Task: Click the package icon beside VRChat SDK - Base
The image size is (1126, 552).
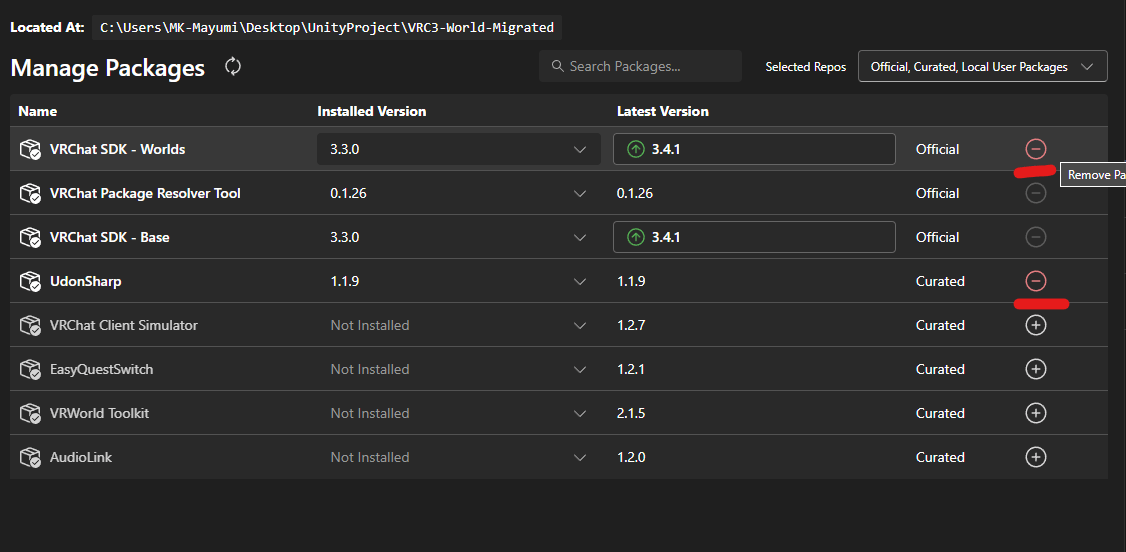Action: [29, 237]
